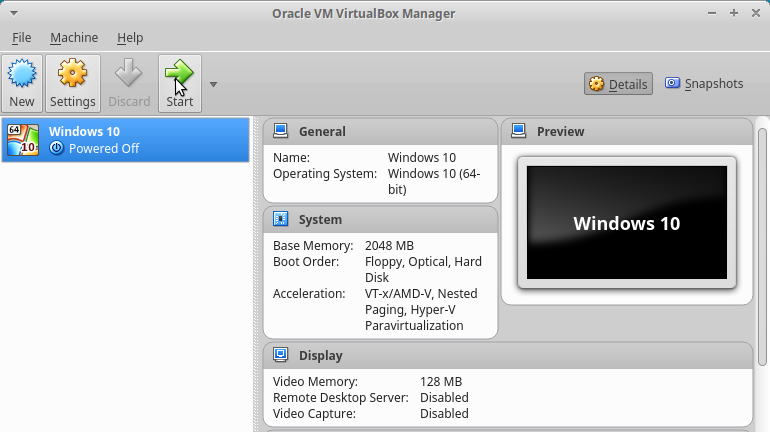Click the System section chip icon

[x=280, y=218]
